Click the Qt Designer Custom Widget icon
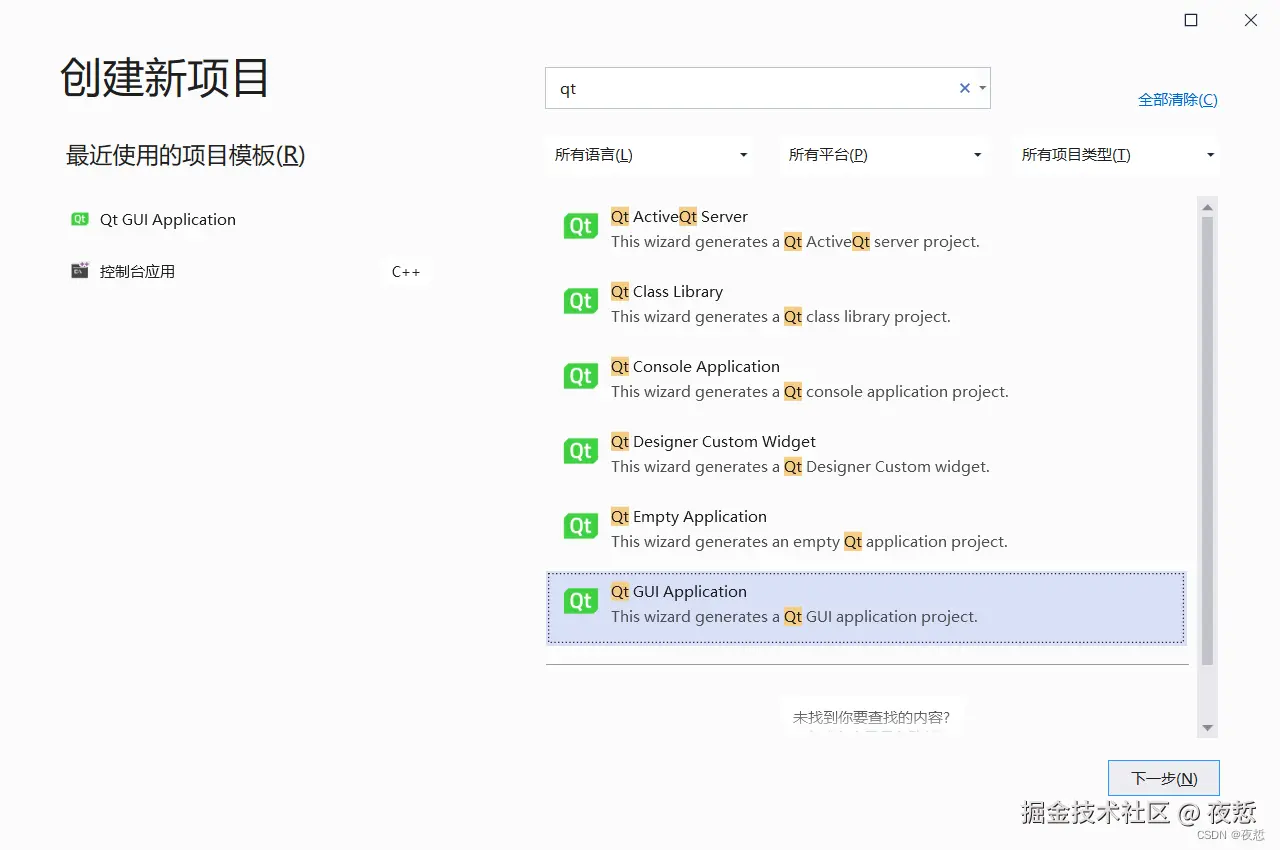Image resolution: width=1280 pixels, height=850 pixels. coord(580,451)
